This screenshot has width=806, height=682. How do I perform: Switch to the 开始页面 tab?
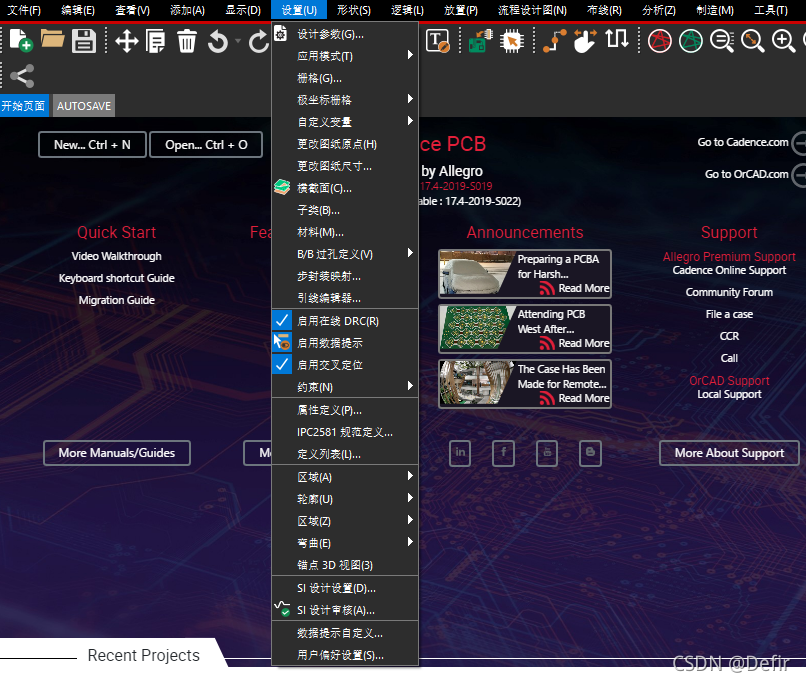click(x=24, y=106)
